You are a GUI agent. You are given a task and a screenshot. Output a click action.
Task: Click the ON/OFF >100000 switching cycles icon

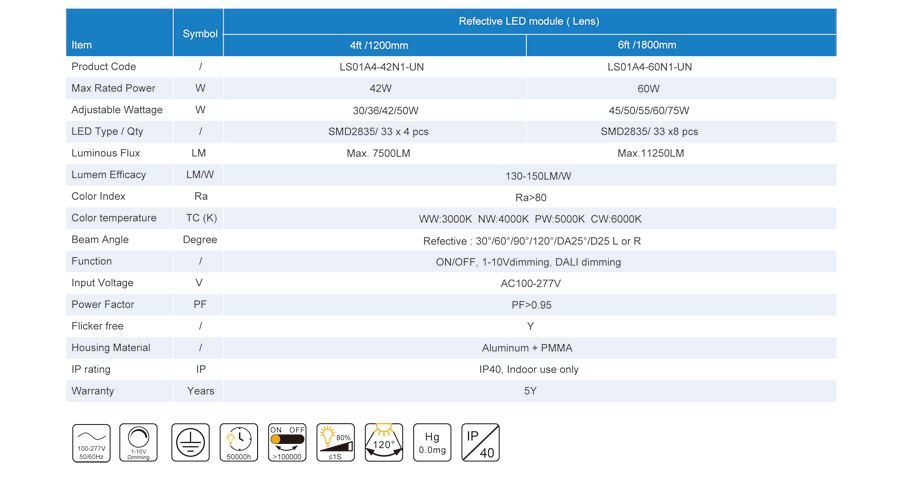tap(288, 443)
